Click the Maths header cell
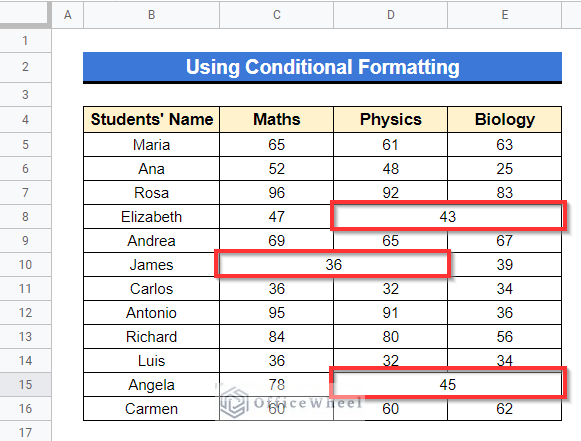The height and width of the screenshot is (441, 581). click(276, 119)
